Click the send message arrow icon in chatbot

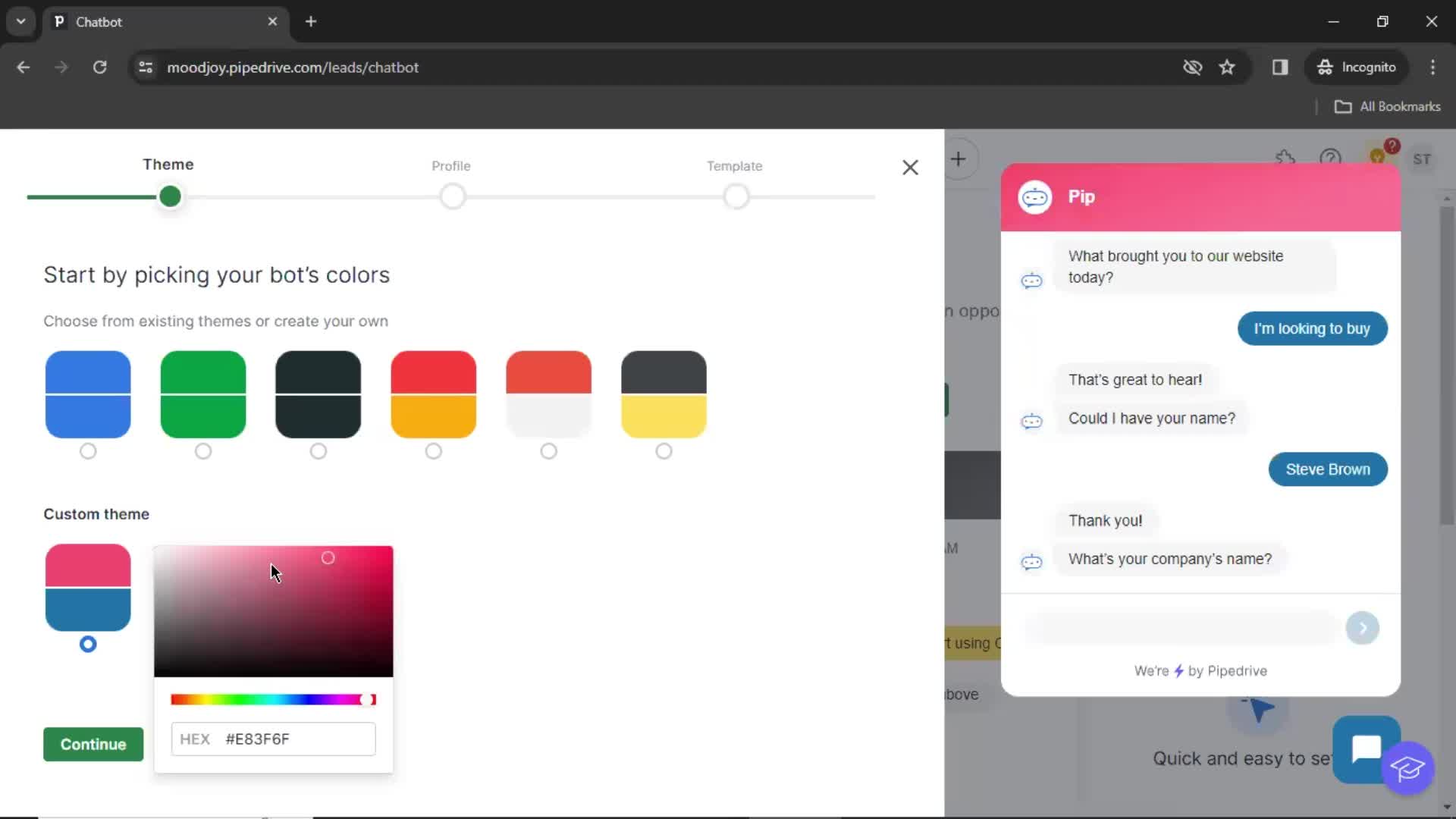pyautogui.click(x=1362, y=627)
